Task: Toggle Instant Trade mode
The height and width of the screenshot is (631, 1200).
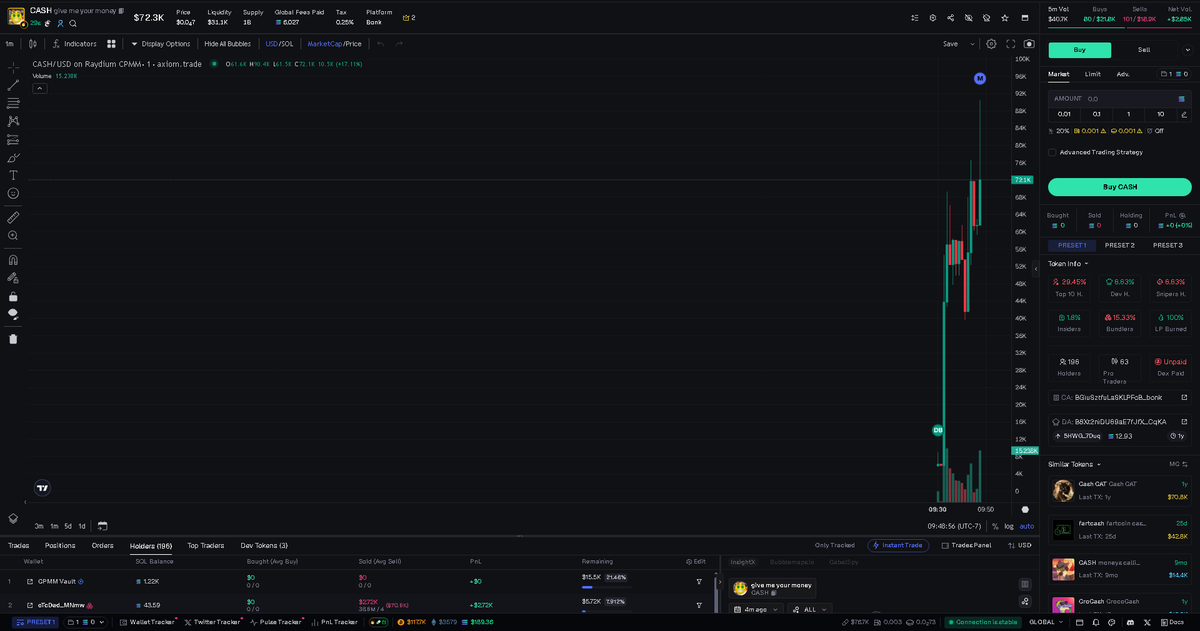Action: pyautogui.click(x=897, y=545)
